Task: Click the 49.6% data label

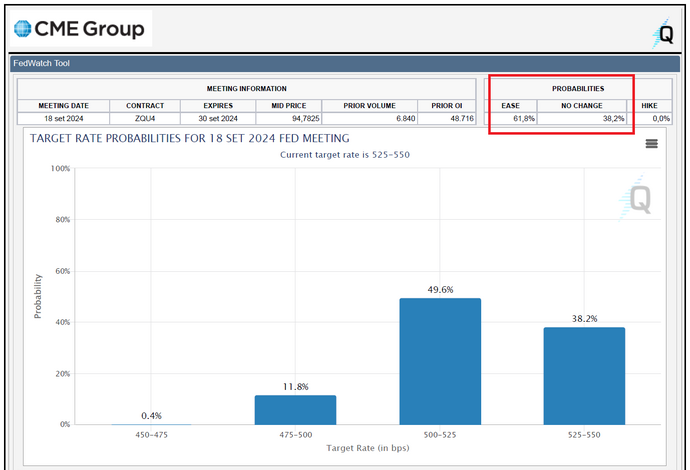Action: 440,290
